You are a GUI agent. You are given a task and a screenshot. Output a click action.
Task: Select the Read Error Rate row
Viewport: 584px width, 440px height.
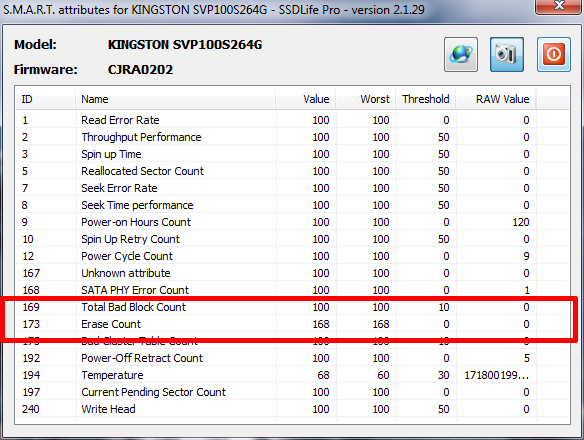tap(292, 120)
